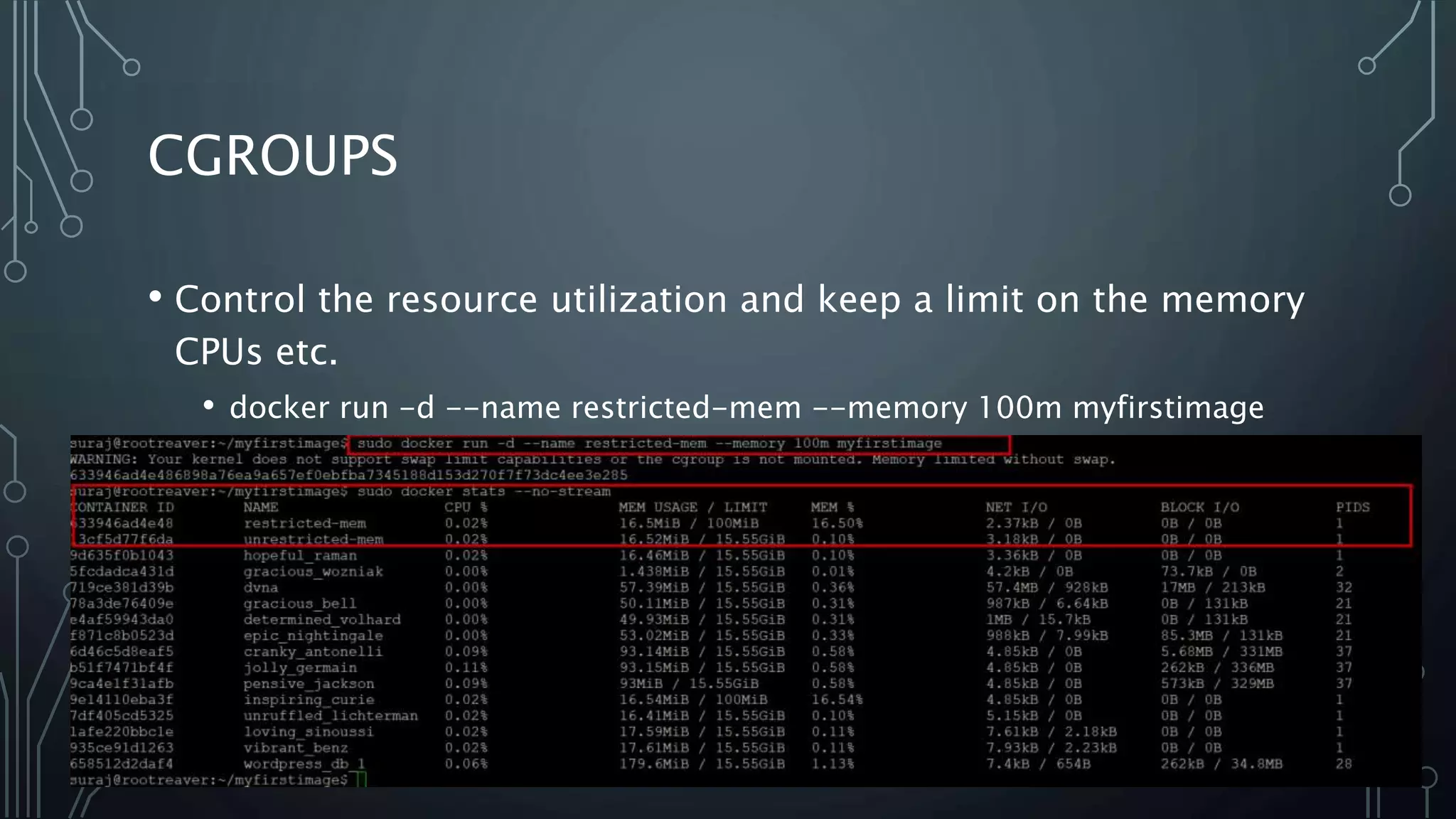Click the terminal cursor at last prompt

pos(361,780)
